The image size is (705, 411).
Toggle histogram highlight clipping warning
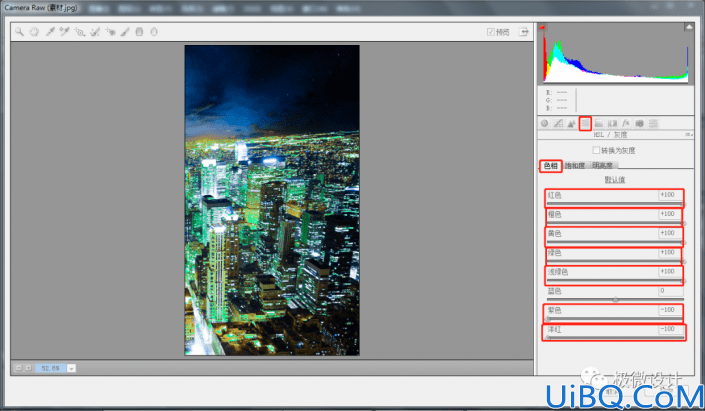689,27
